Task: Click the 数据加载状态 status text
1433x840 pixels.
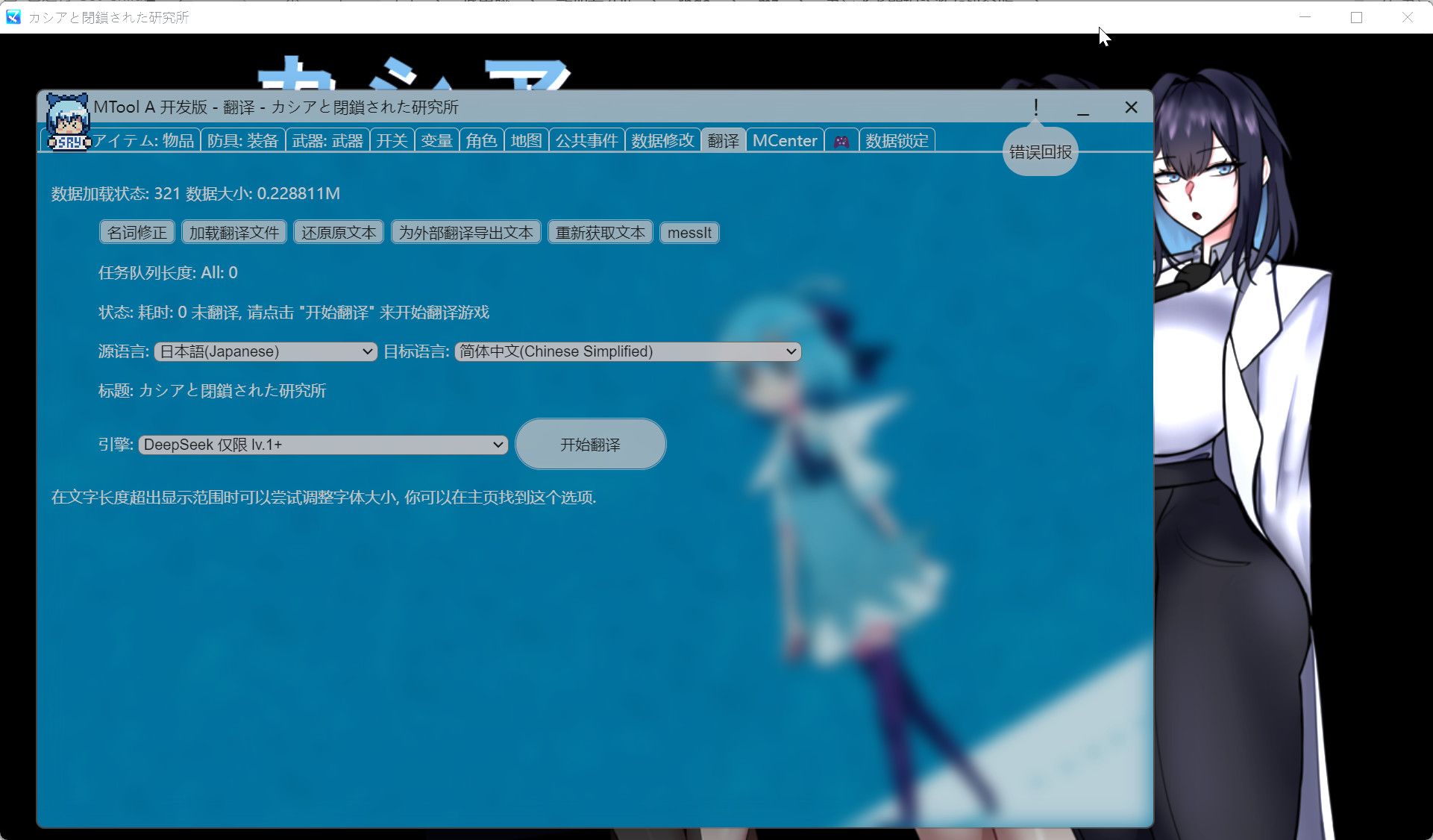Action: pyautogui.click(x=195, y=194)
